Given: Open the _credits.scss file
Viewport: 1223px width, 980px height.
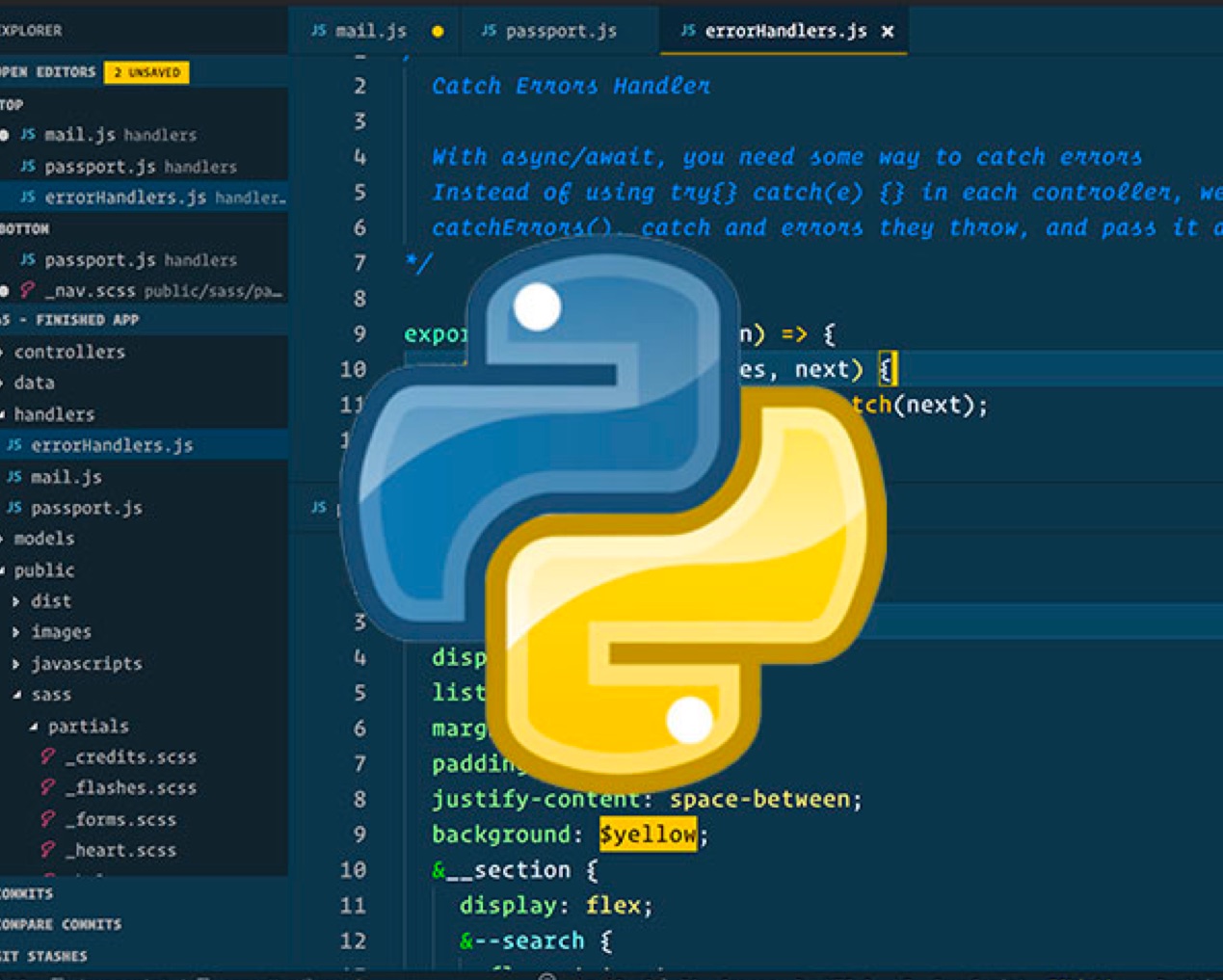Looking at the screenshot, I should [144, 756].
